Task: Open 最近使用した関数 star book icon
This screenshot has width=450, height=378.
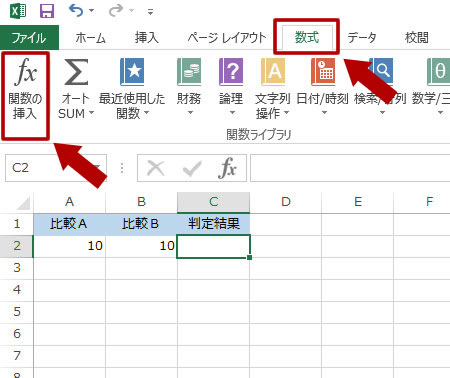Action: 132,71
